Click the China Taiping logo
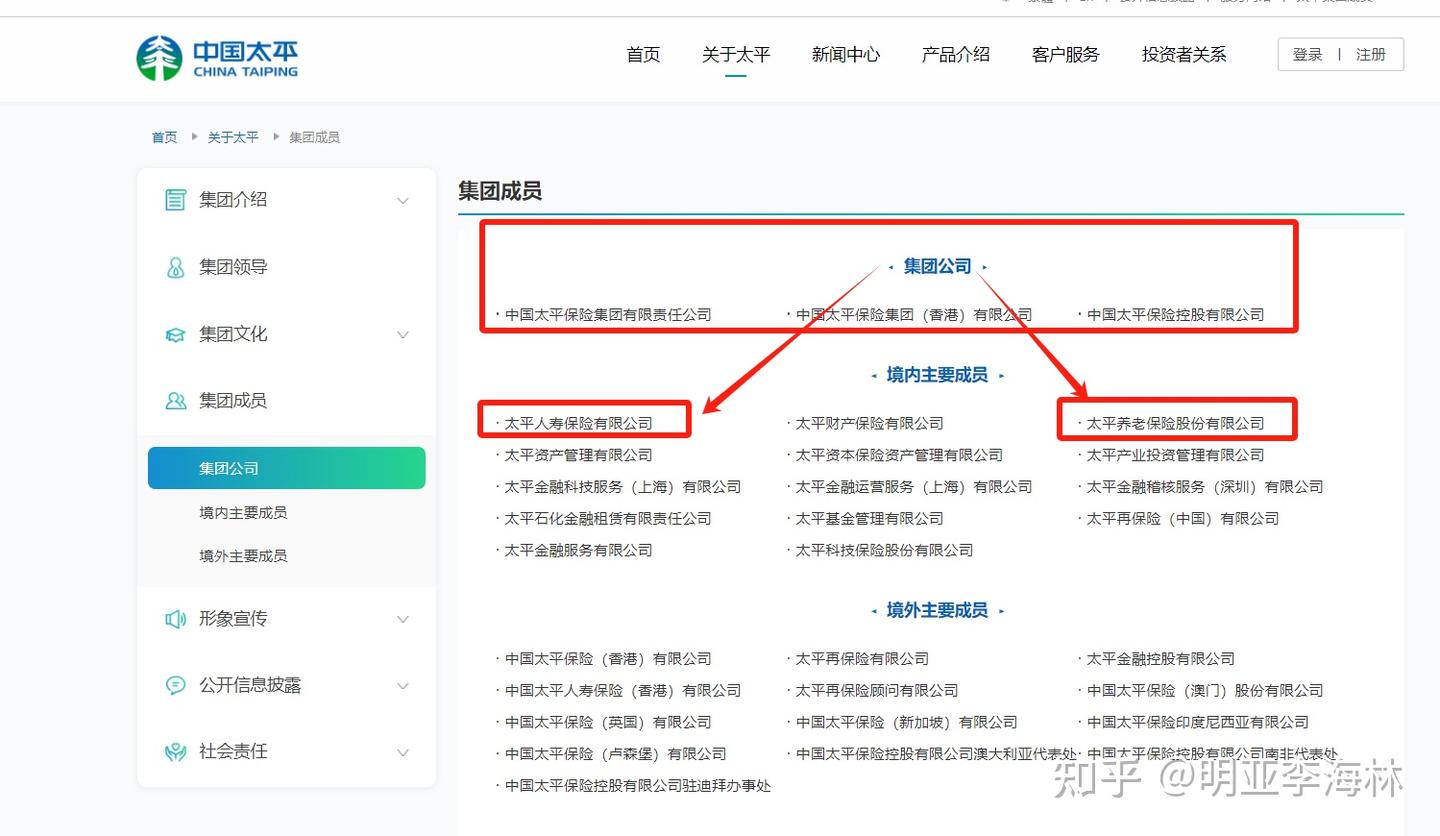1440x836 pixels. (x=217, y=58)
